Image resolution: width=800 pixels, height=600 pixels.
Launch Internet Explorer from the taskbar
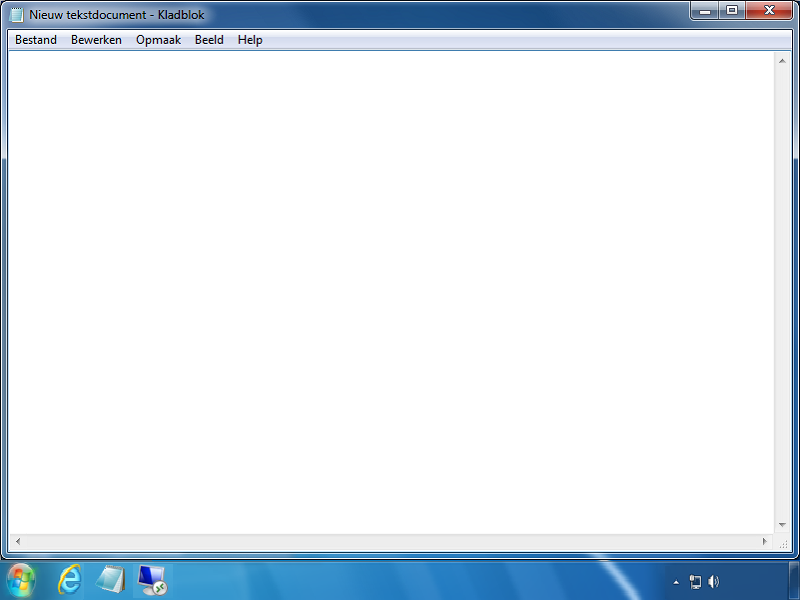pyautogui.click(x=70, y=580)
